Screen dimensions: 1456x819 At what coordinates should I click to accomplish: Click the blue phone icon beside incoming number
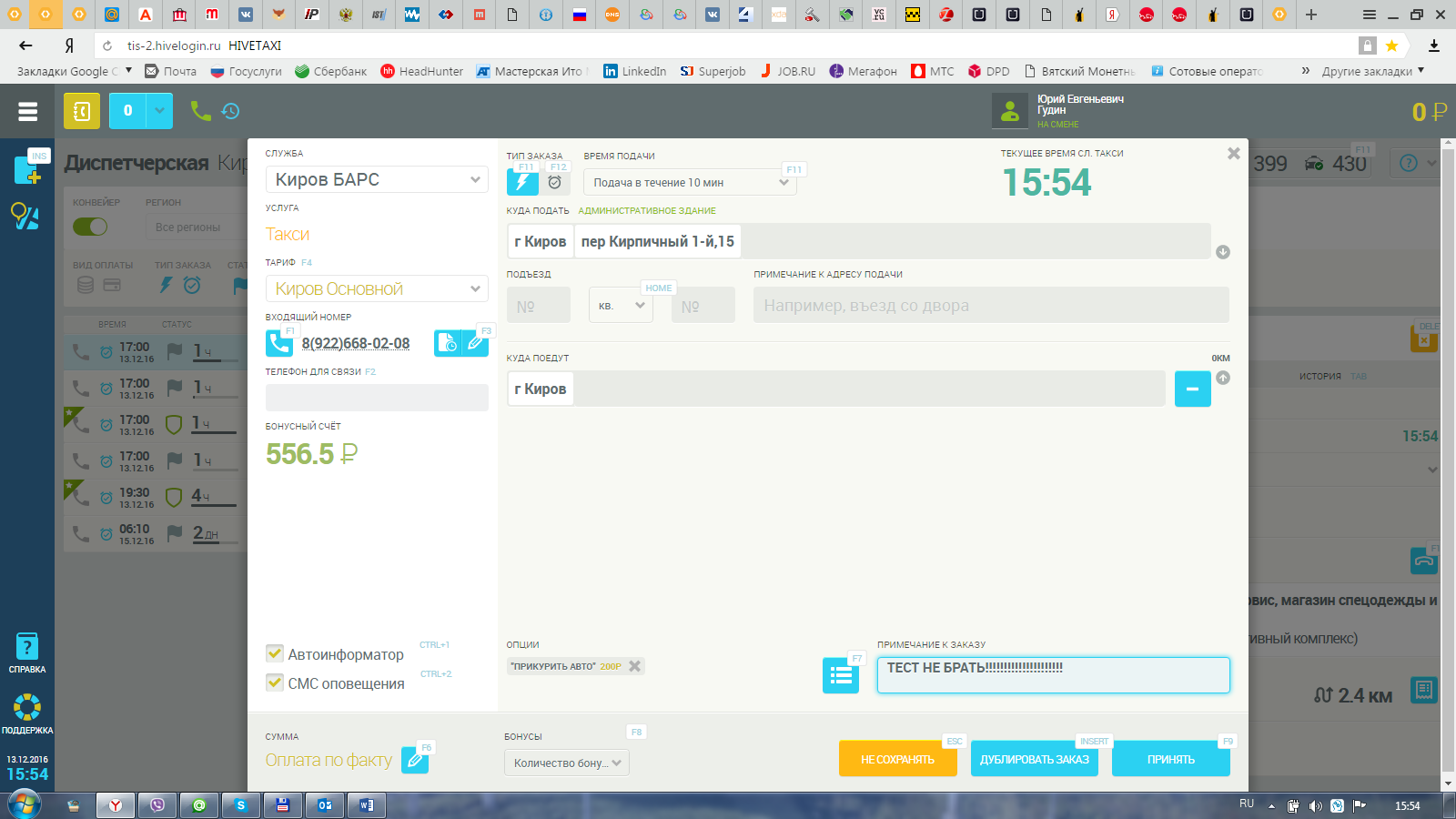click(x=278, y=343)
